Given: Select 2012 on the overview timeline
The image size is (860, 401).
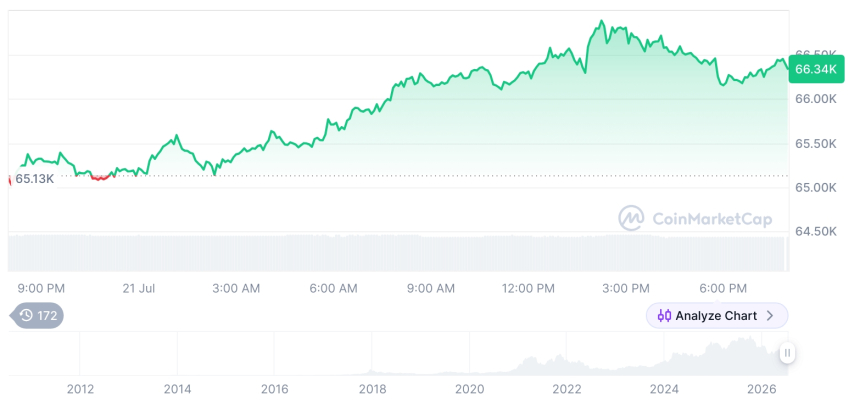Looking at the screenshot, I should click(x=80, y=389).
